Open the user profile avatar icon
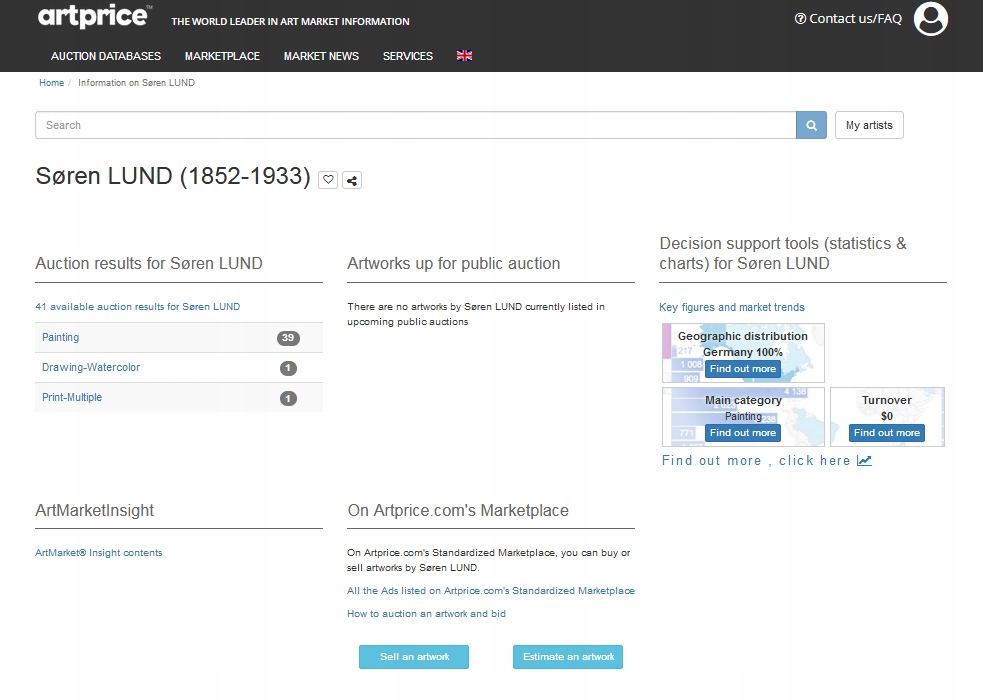983x700 pixels. coord(930,19)
